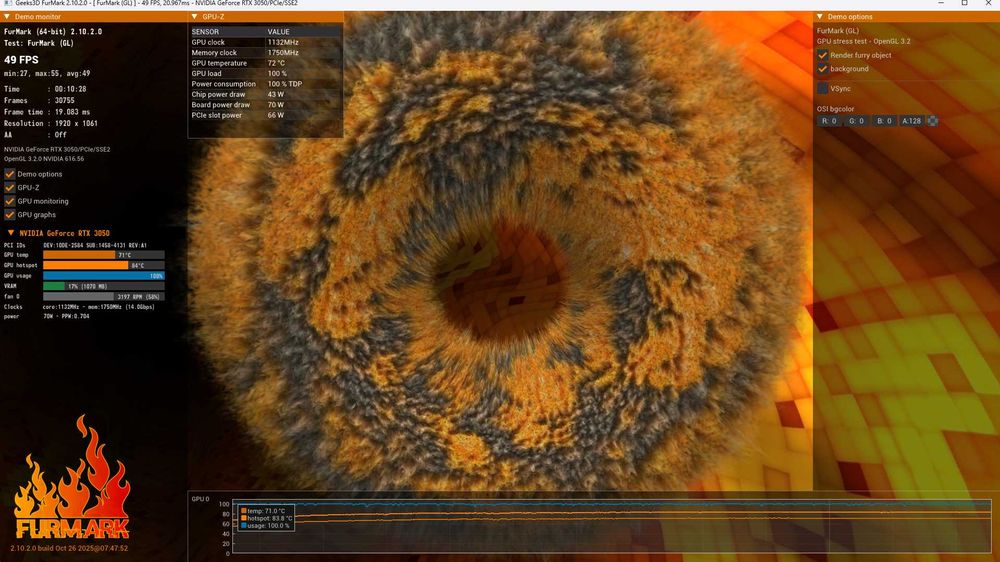1000x562 pixels.
Task: Click the power 70W - PPW line
Action: coord(47,316)
